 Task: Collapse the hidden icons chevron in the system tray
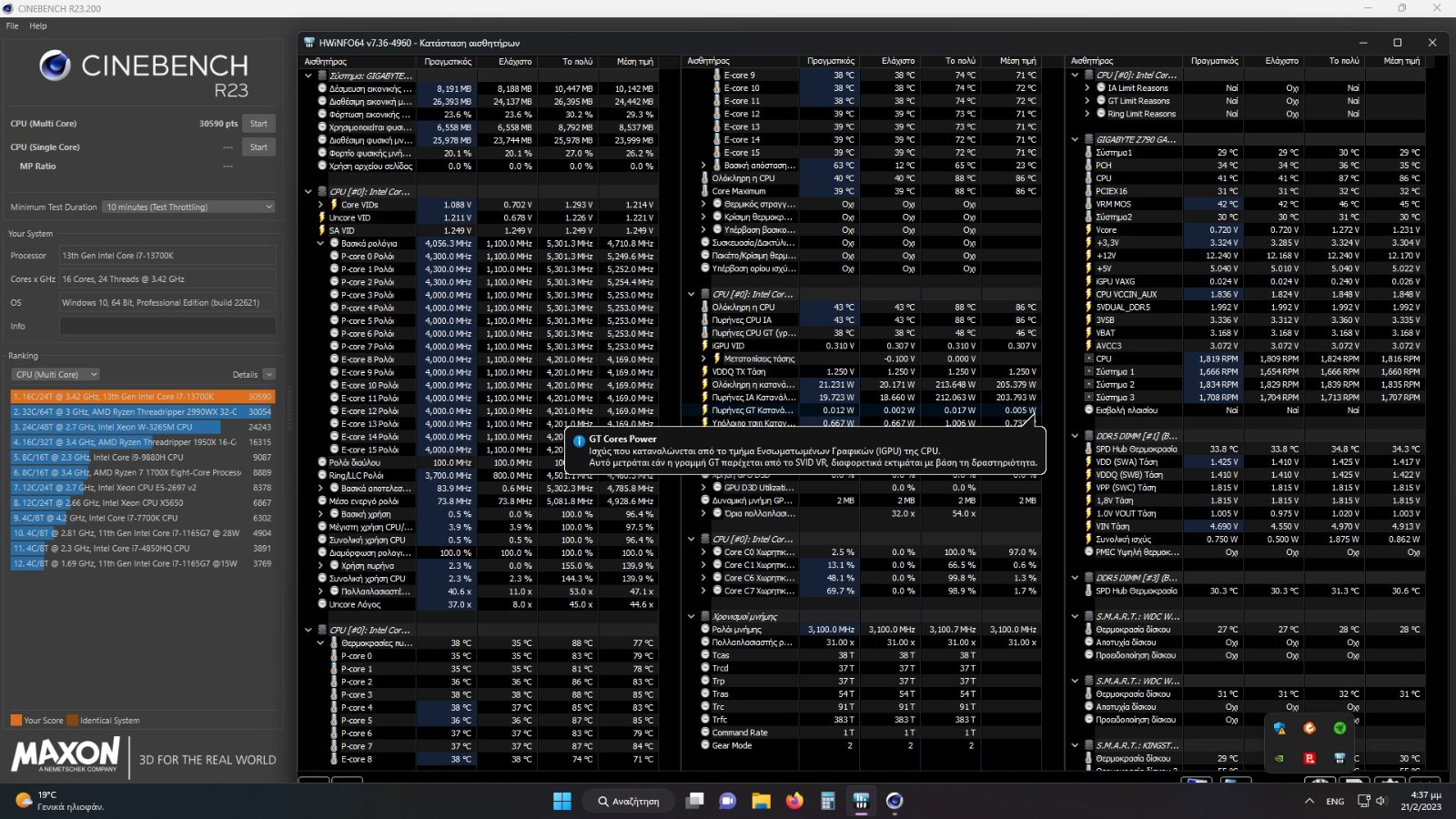pyautogui.click(x=1309, y=801)
